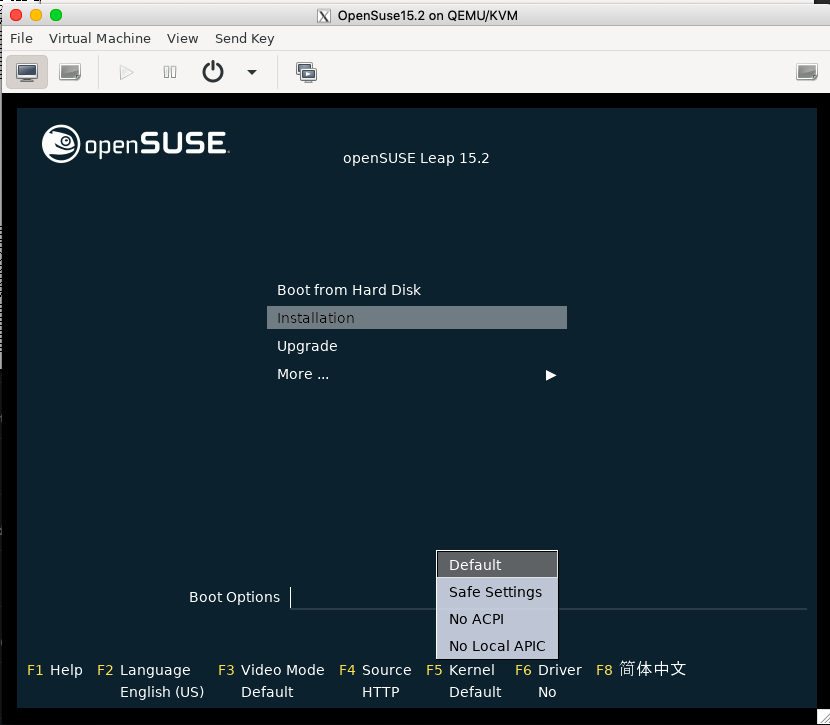The width and height of the screenshot is (830, 725).
Task: Expand the shutdown options dropdown arrow
Action: [252, 72]
